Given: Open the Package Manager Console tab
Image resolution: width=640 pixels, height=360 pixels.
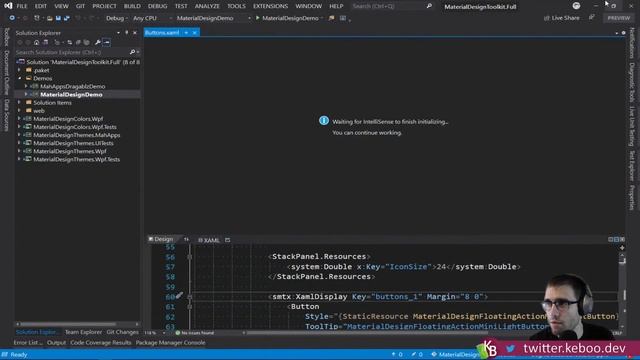Looking at the screenshot, I should [170, 343].
